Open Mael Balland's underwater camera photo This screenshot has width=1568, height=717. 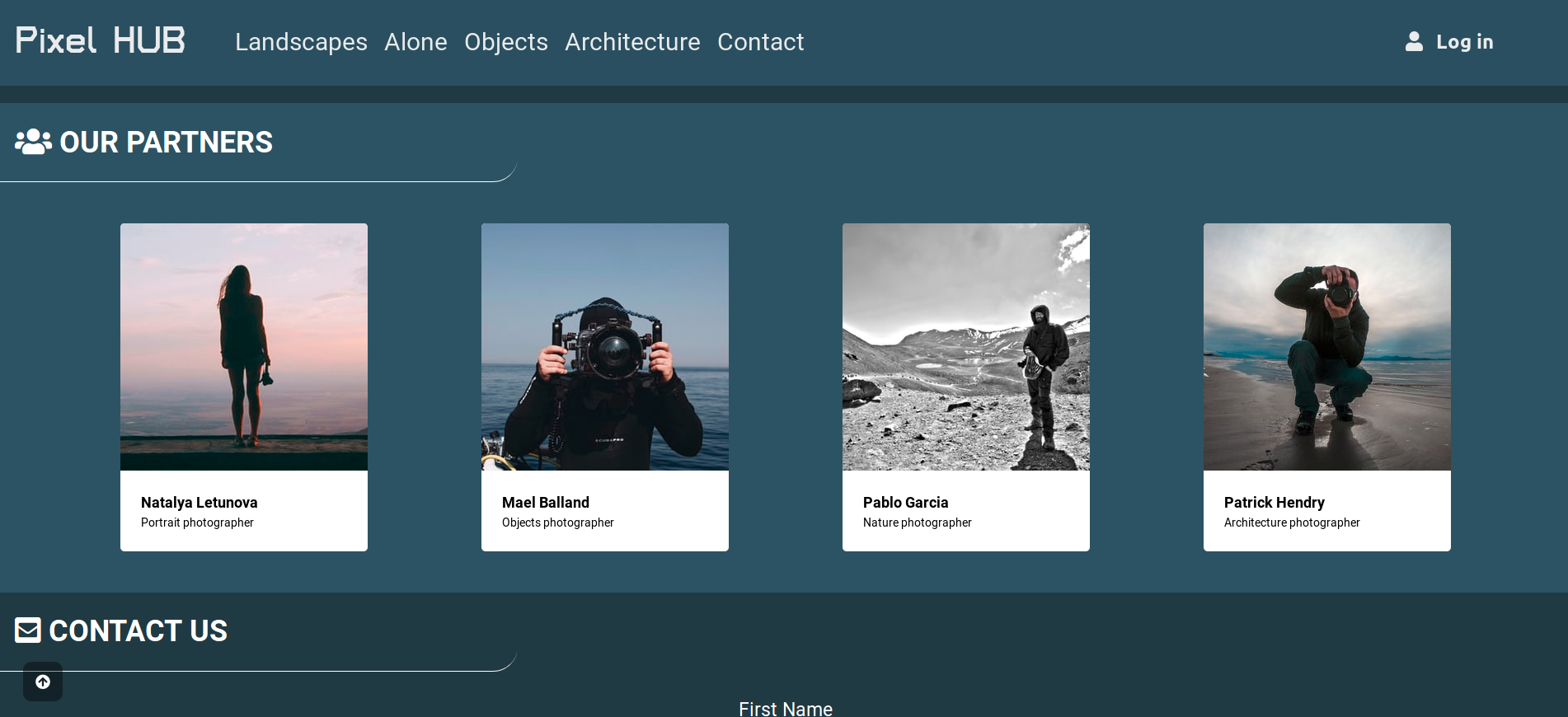(605, 347)
